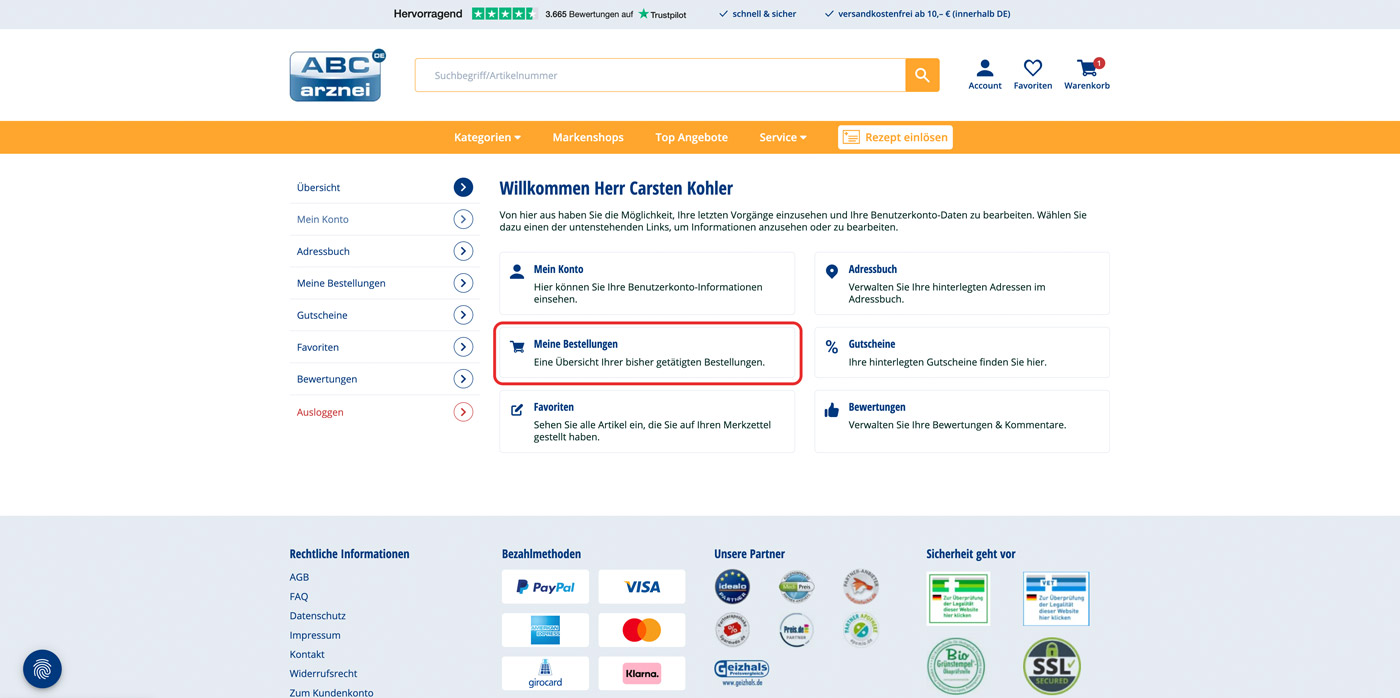Click the SSL Secured badge
This screenshot has width=1400, height=698.
1051,665
